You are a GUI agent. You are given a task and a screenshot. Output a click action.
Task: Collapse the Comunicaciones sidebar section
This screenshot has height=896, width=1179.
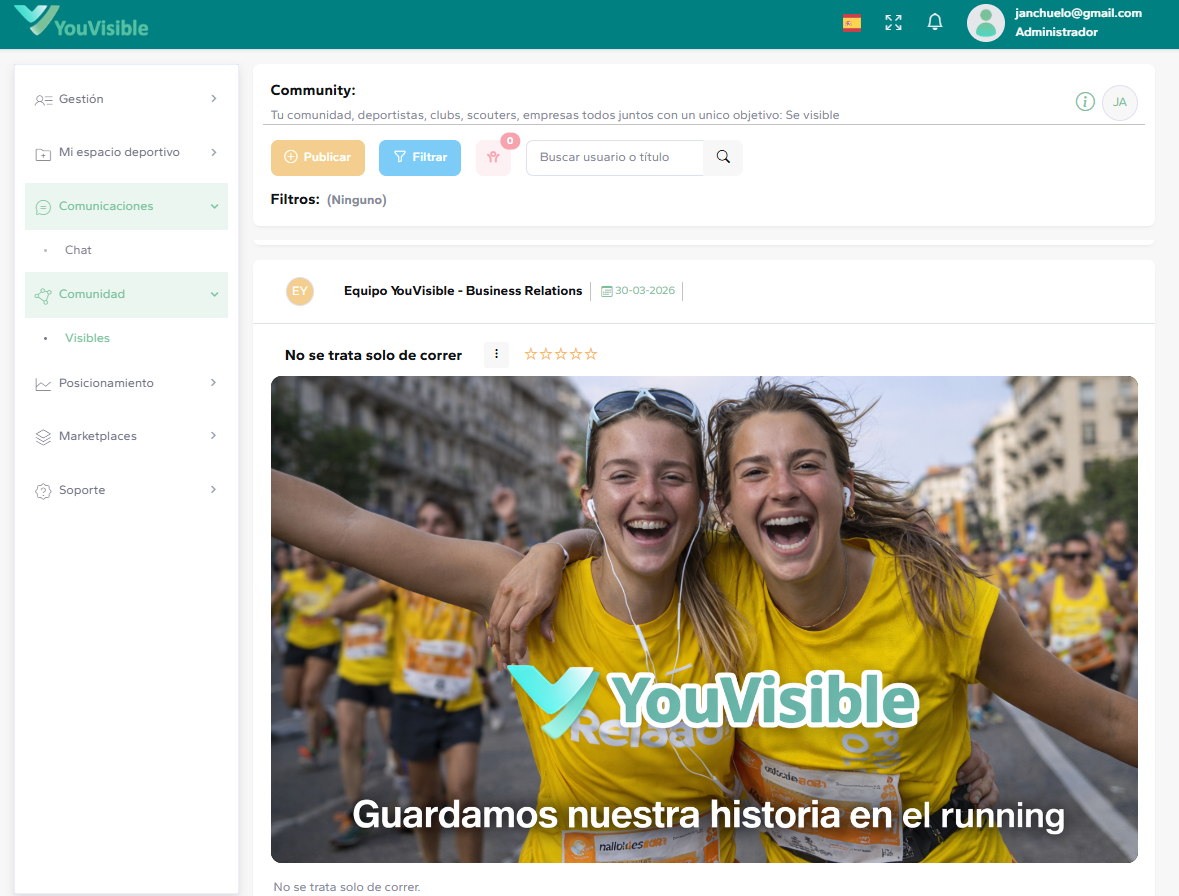126,206
